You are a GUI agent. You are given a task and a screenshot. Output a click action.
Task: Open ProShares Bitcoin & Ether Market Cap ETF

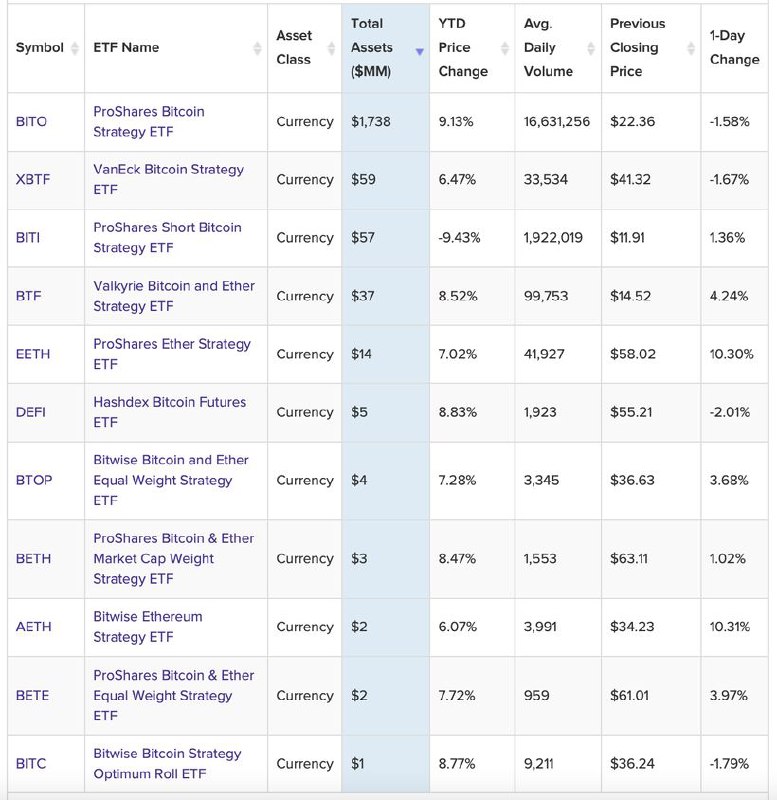point(173,559)
